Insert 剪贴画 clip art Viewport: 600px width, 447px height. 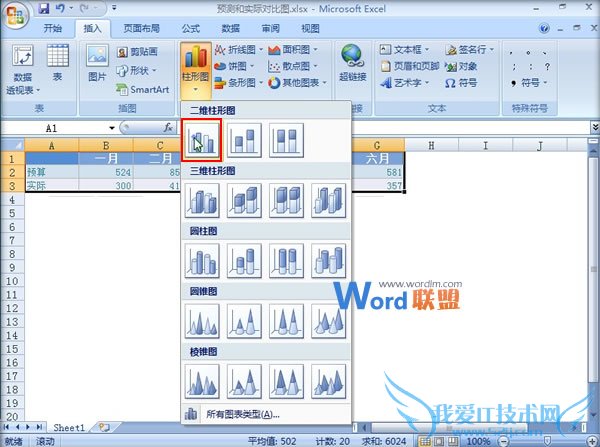pyautogui.click(x=137, y=52)
